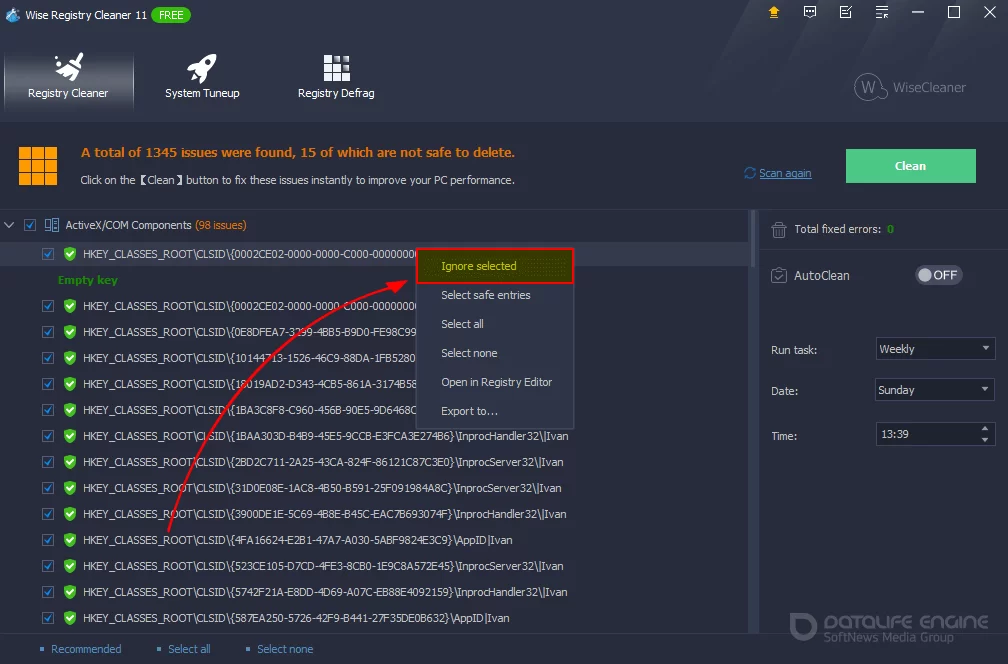This screenshot has height=664, width=1008.
Task: Select Open in Registry Editor menu item
Action: tap(496, 382)
